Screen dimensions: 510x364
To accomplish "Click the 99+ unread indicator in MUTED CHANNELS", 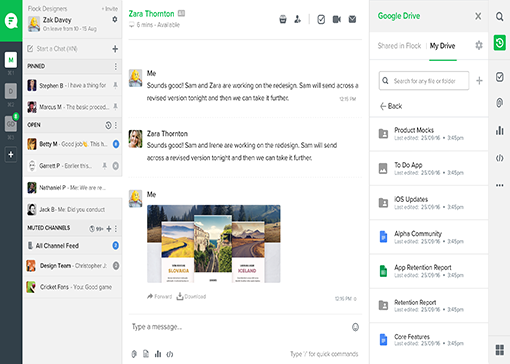I will tap(96, 229).
